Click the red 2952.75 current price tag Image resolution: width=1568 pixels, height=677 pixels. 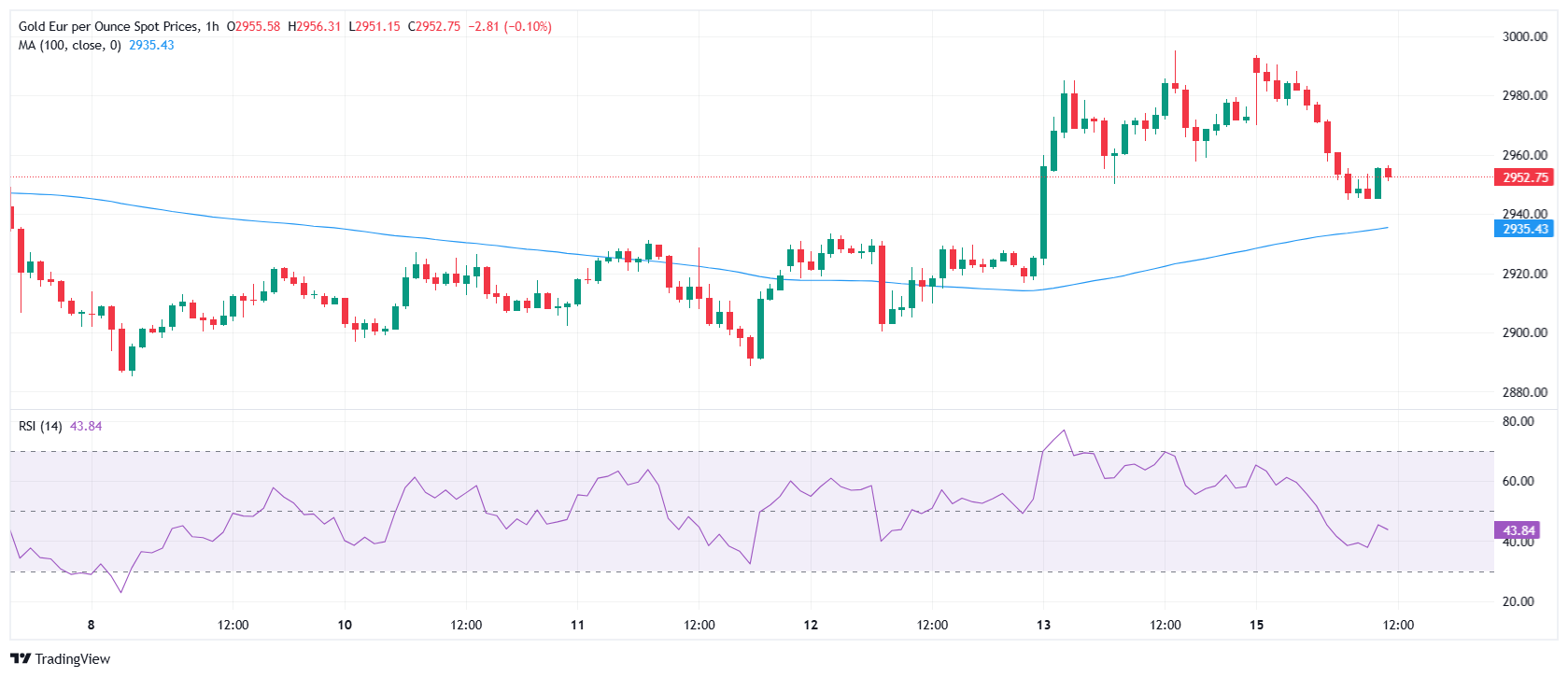(x=1524, y=177)
